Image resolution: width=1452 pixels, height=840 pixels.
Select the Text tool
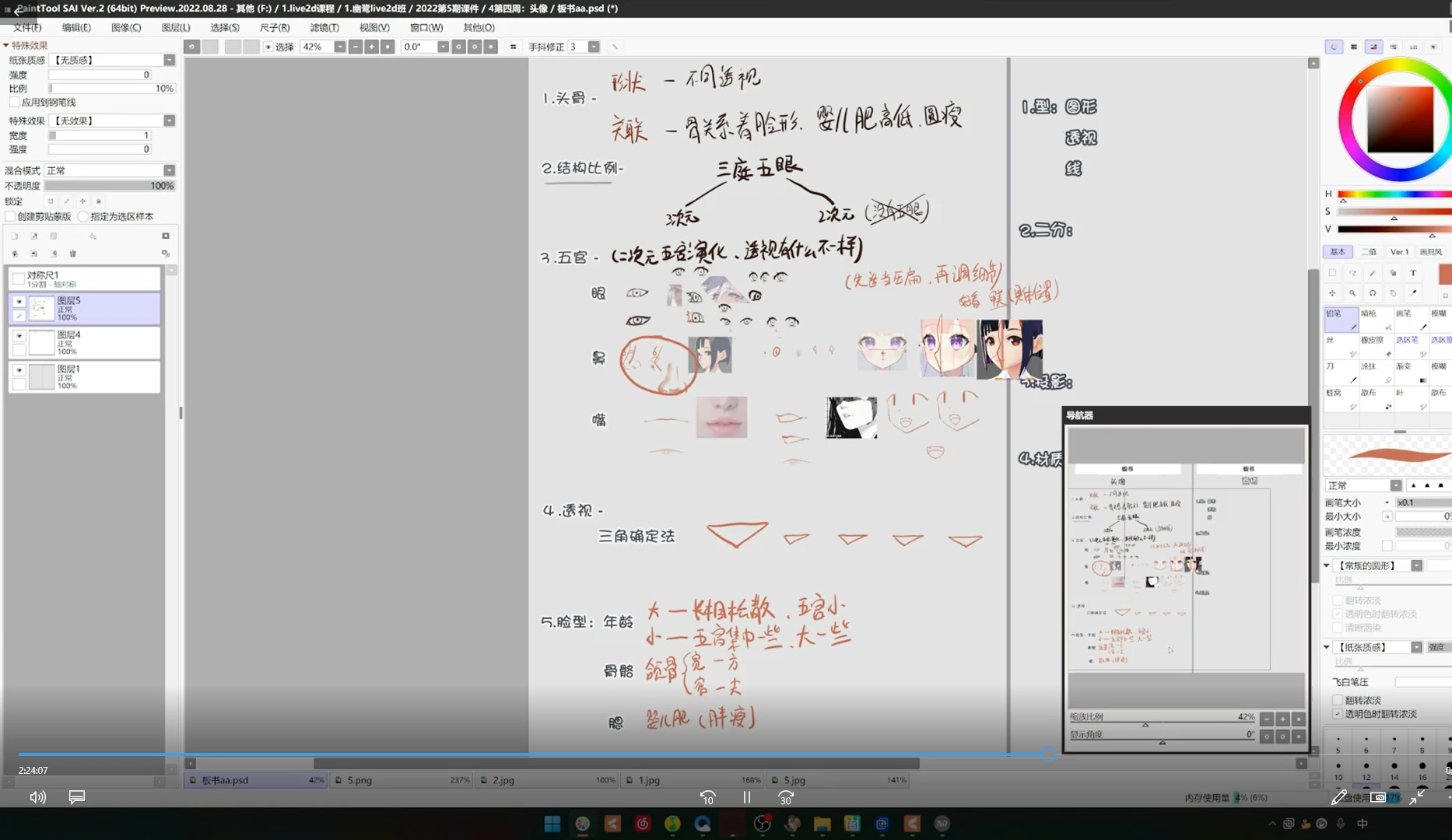[x=1413, y=273]
